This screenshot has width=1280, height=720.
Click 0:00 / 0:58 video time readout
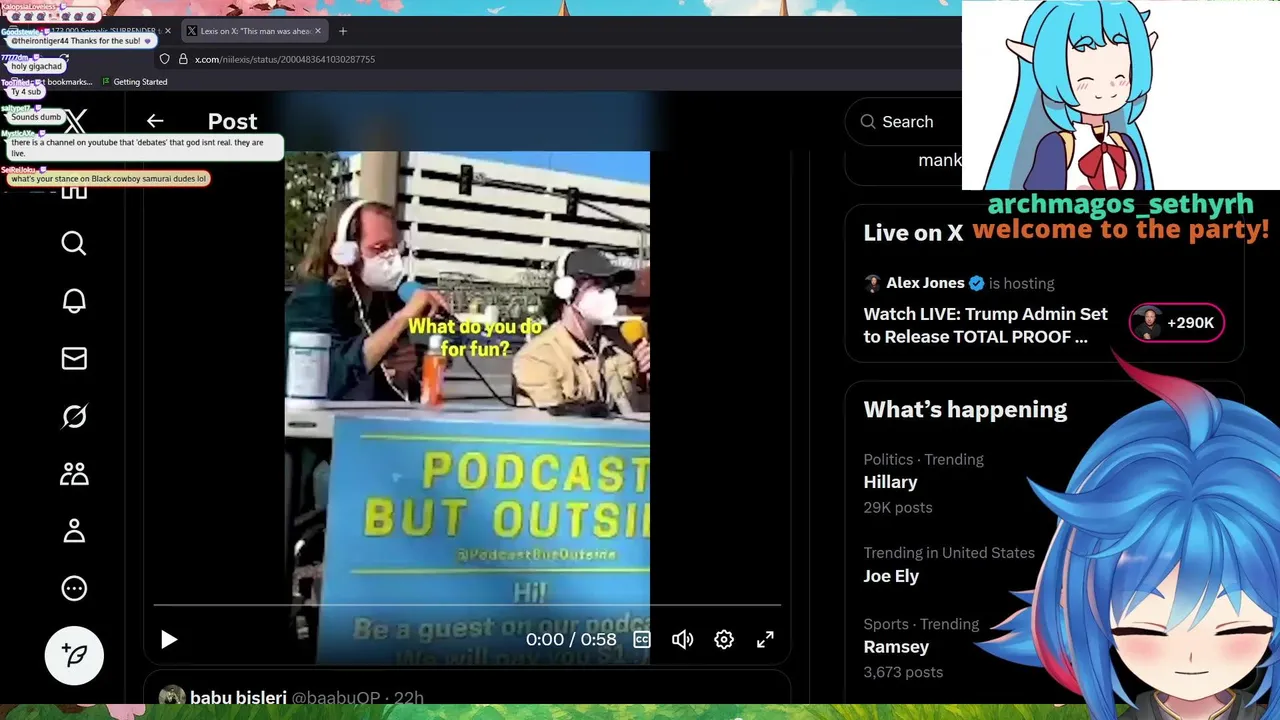click(571, 640)
